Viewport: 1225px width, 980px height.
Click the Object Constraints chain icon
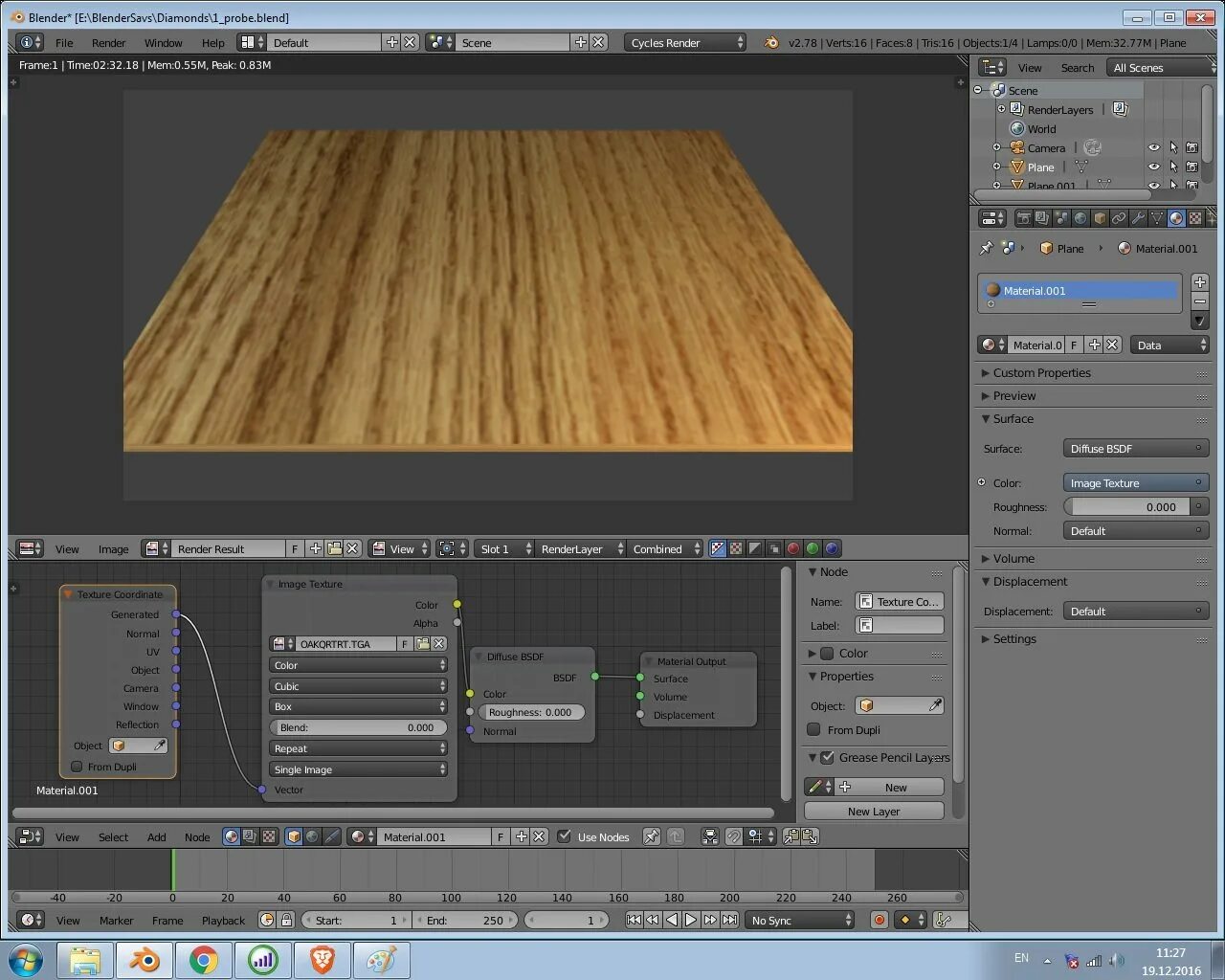(1119, 218)
